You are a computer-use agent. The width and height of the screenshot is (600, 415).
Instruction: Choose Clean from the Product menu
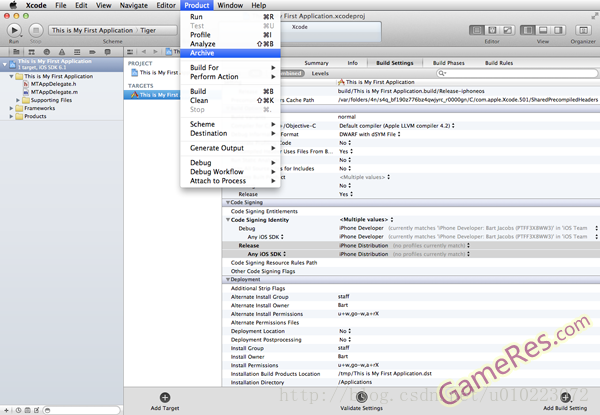point(230,101)
